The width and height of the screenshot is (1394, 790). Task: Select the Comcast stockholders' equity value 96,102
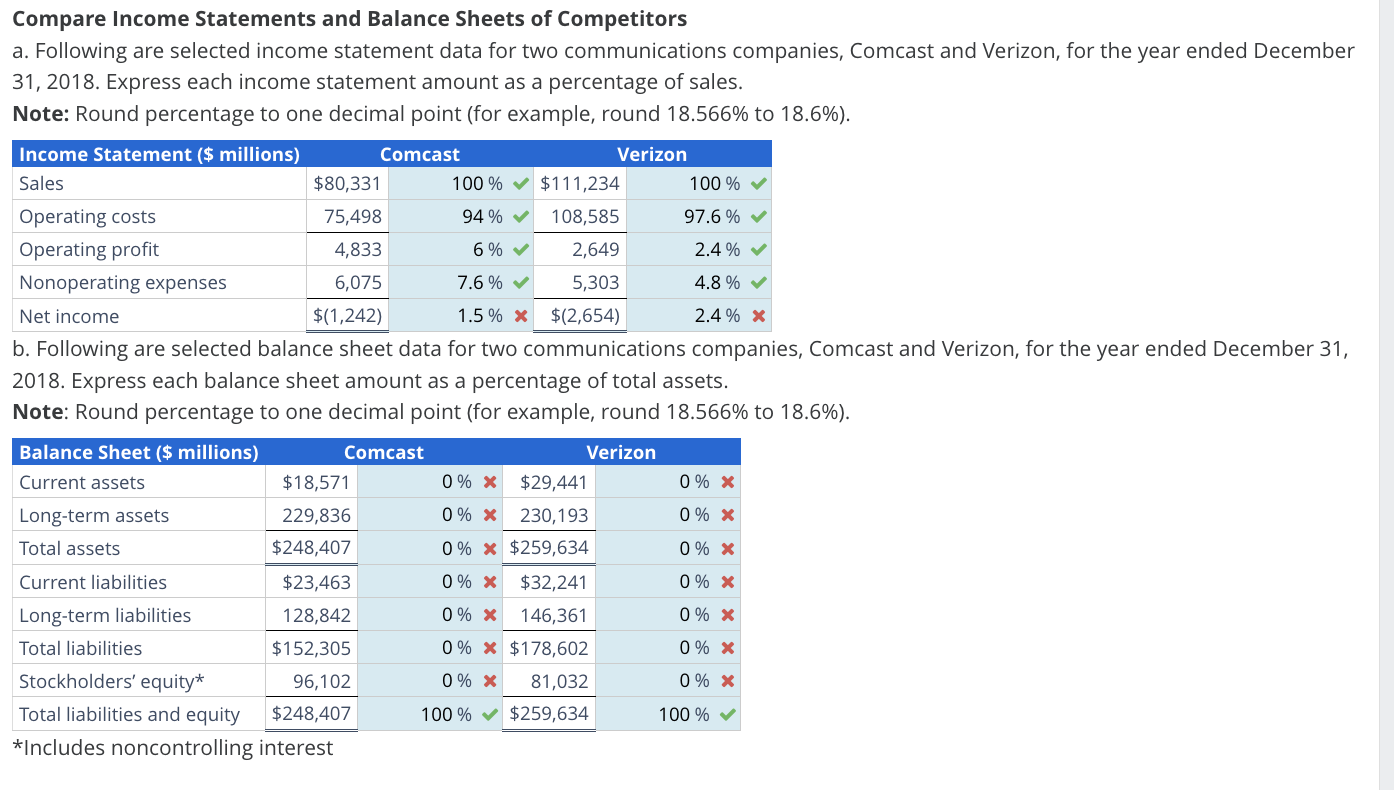322,682
